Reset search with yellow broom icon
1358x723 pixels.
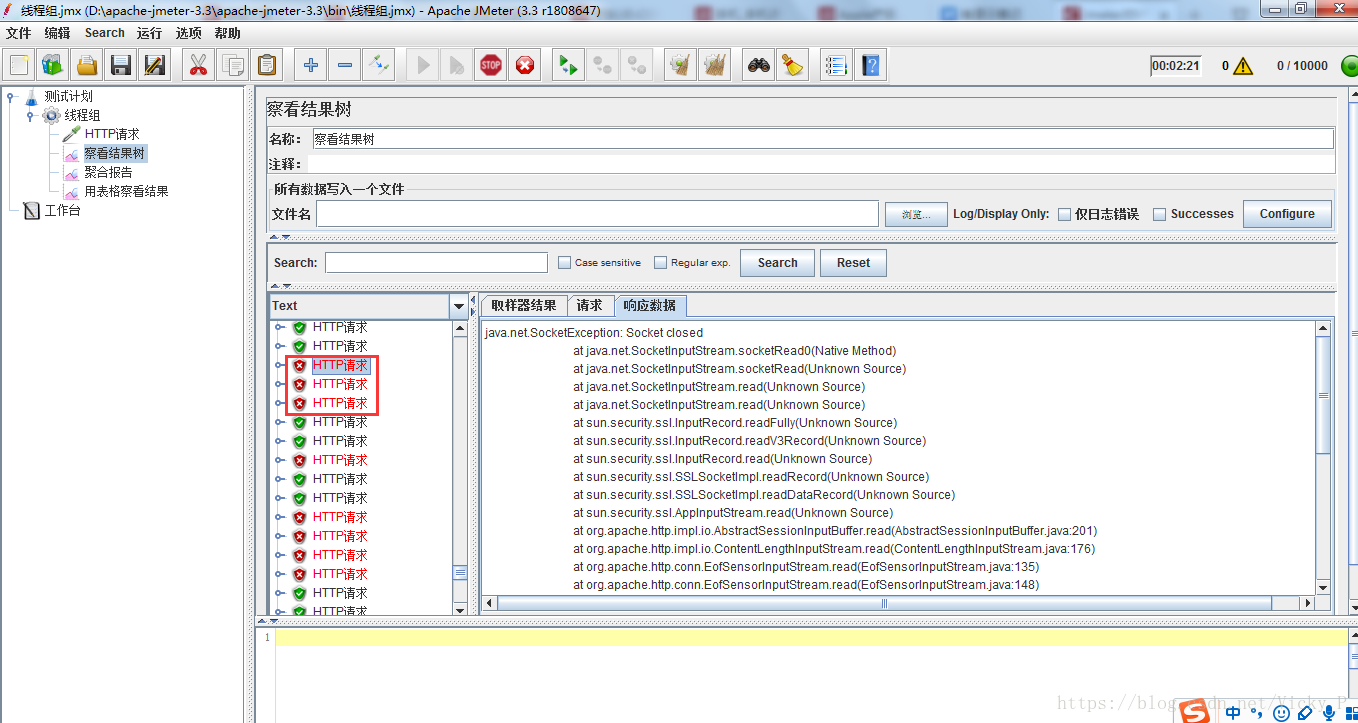tap(793, 66)
